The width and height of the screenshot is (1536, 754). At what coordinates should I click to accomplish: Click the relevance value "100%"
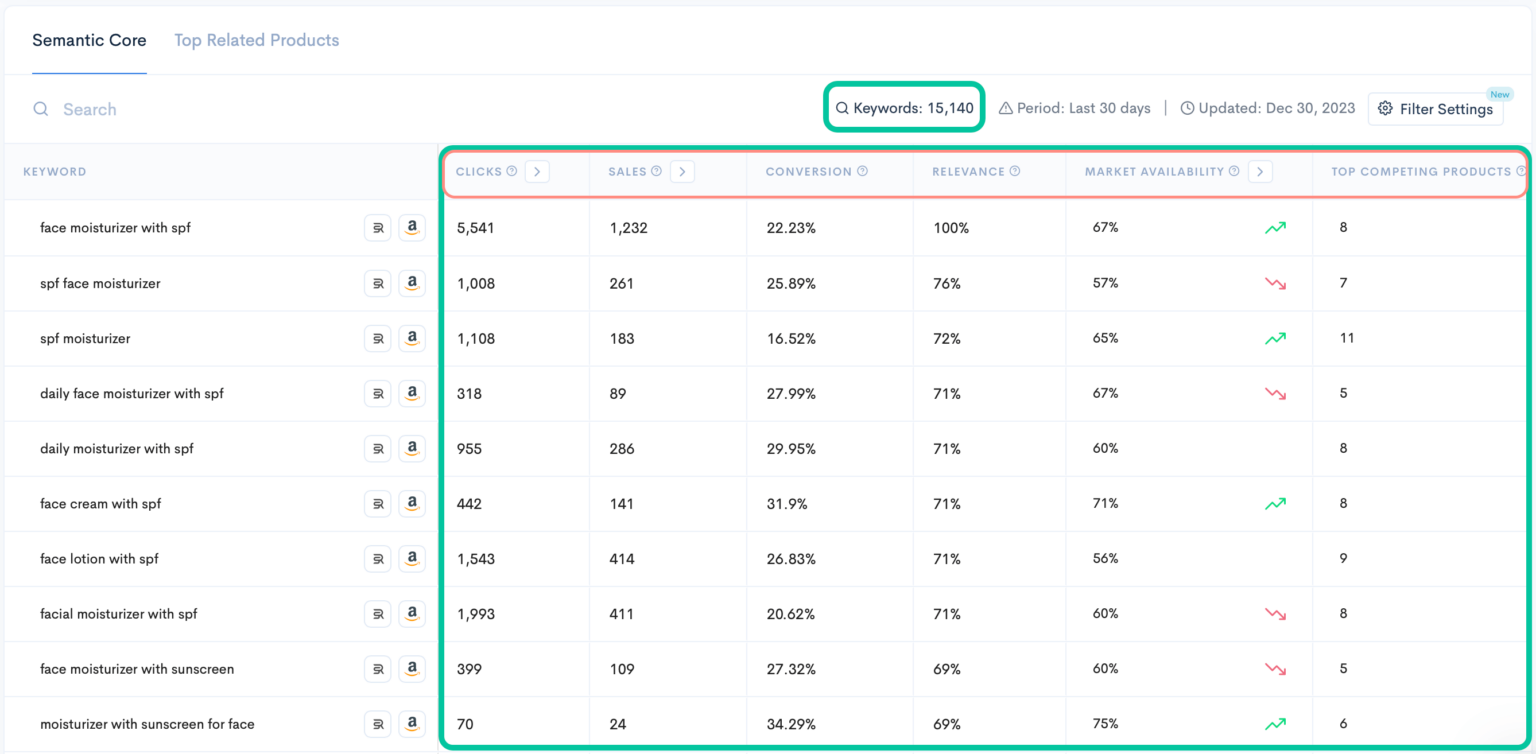point(951,228)
